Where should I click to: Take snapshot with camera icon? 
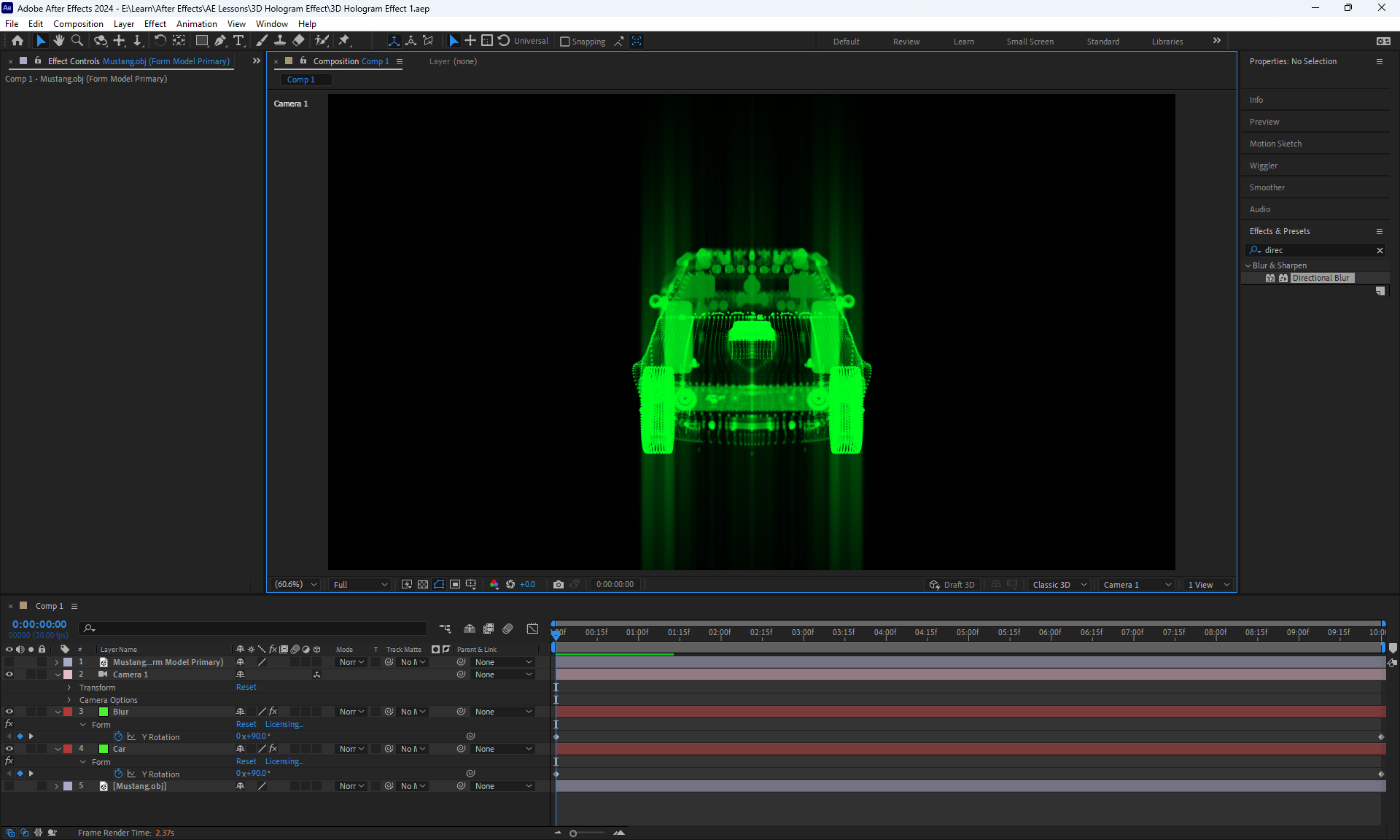pyautogui.click(x=559, y=584)
